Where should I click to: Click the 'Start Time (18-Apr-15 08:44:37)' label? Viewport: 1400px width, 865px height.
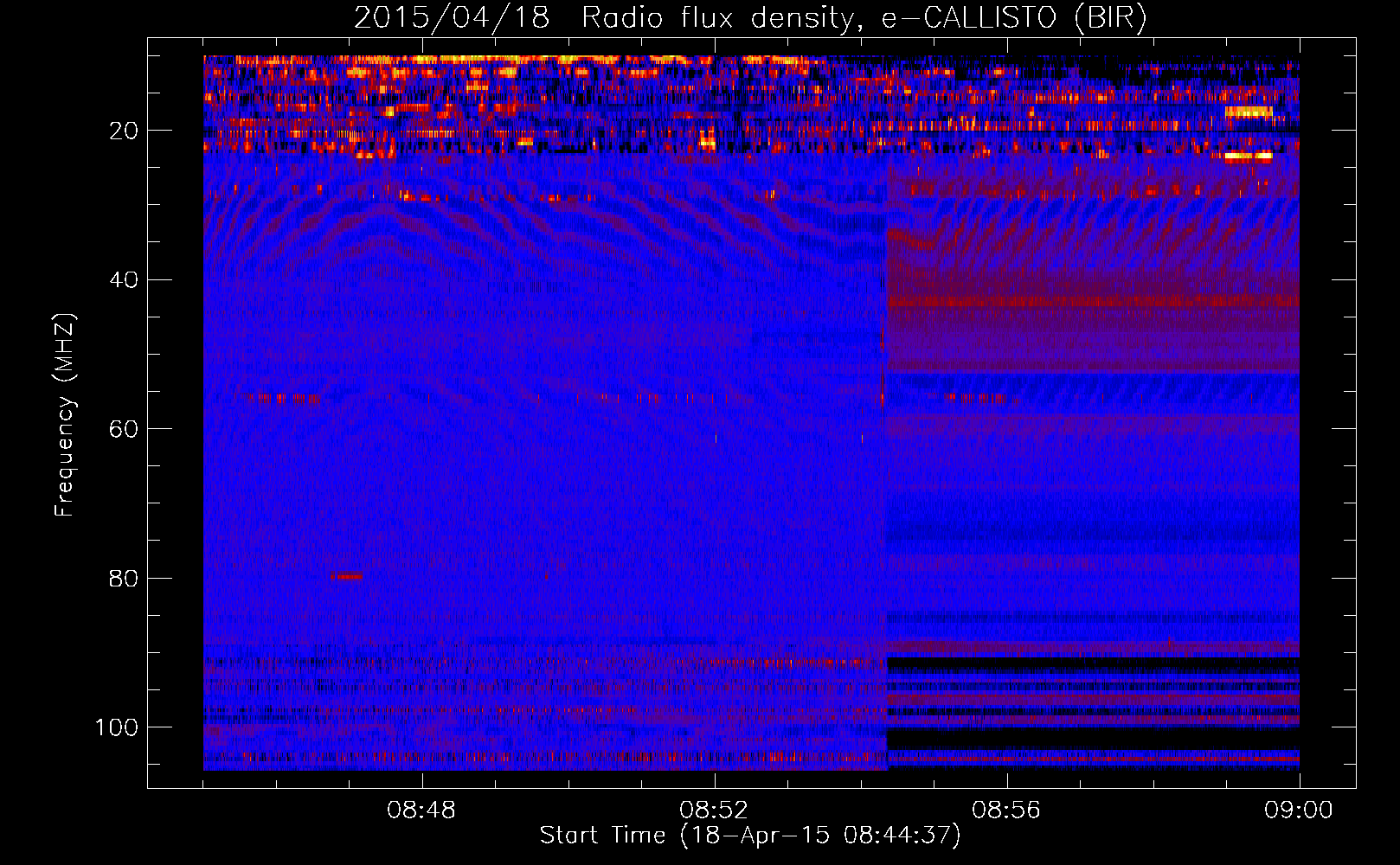(x=750, y=836)
